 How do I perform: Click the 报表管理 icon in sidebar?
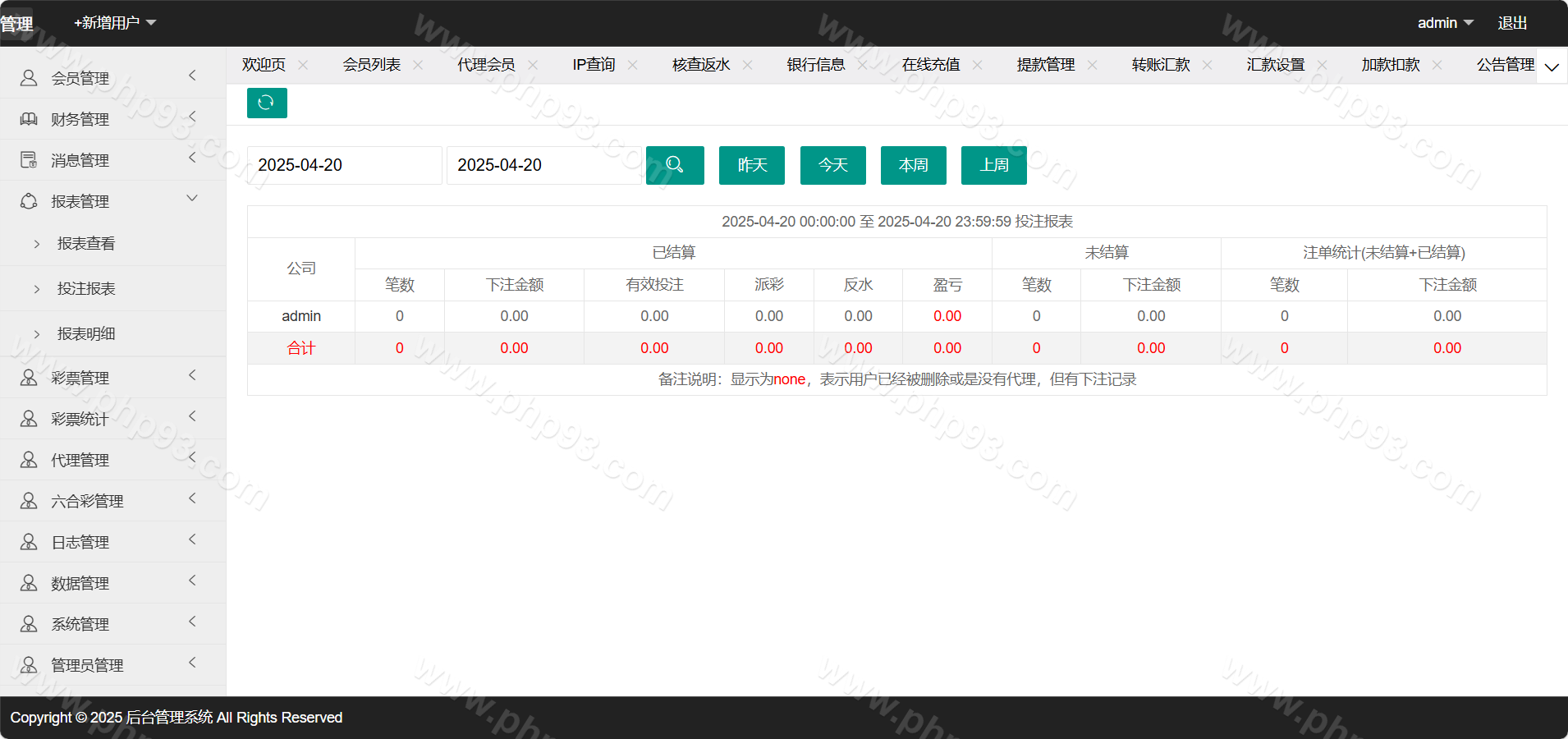point(29,201)
